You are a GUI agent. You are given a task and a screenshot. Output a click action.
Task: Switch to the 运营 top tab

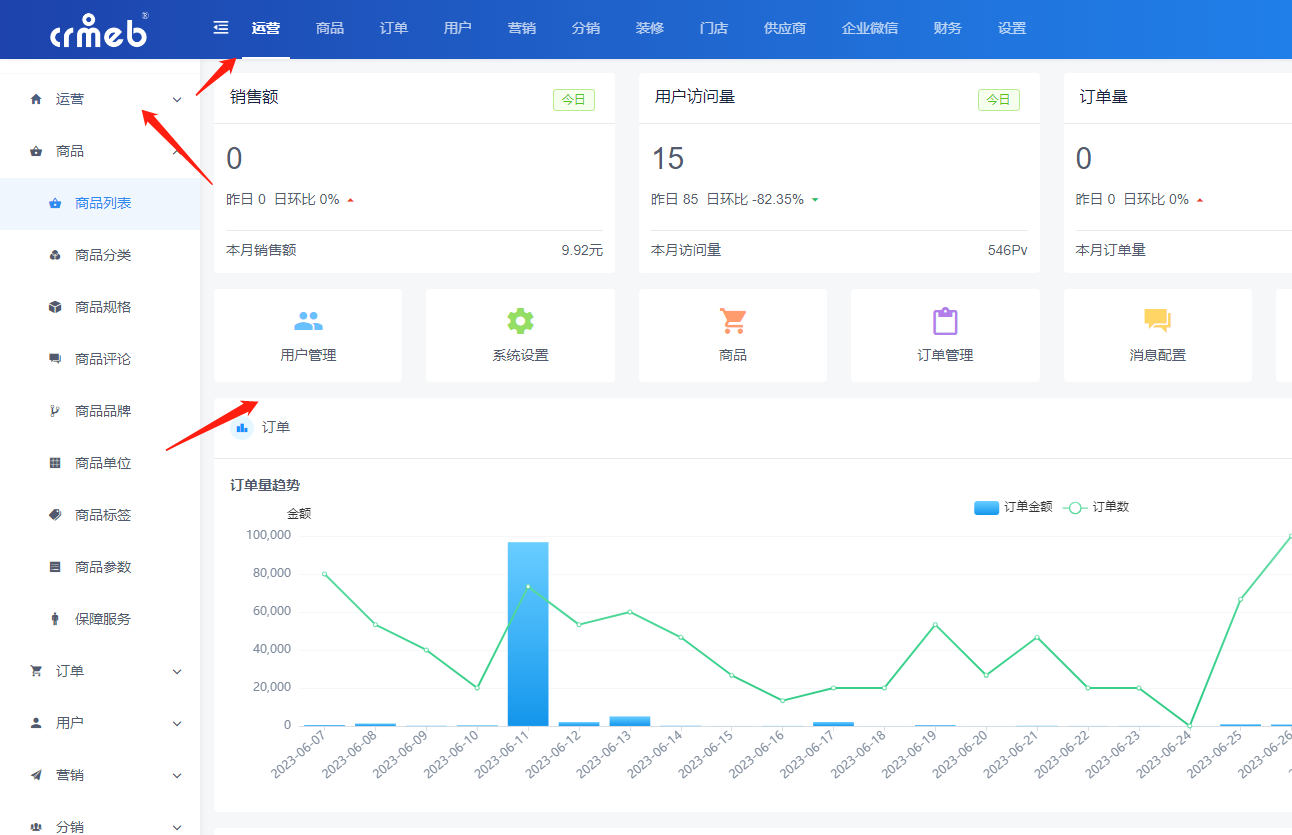pos(266,28)
